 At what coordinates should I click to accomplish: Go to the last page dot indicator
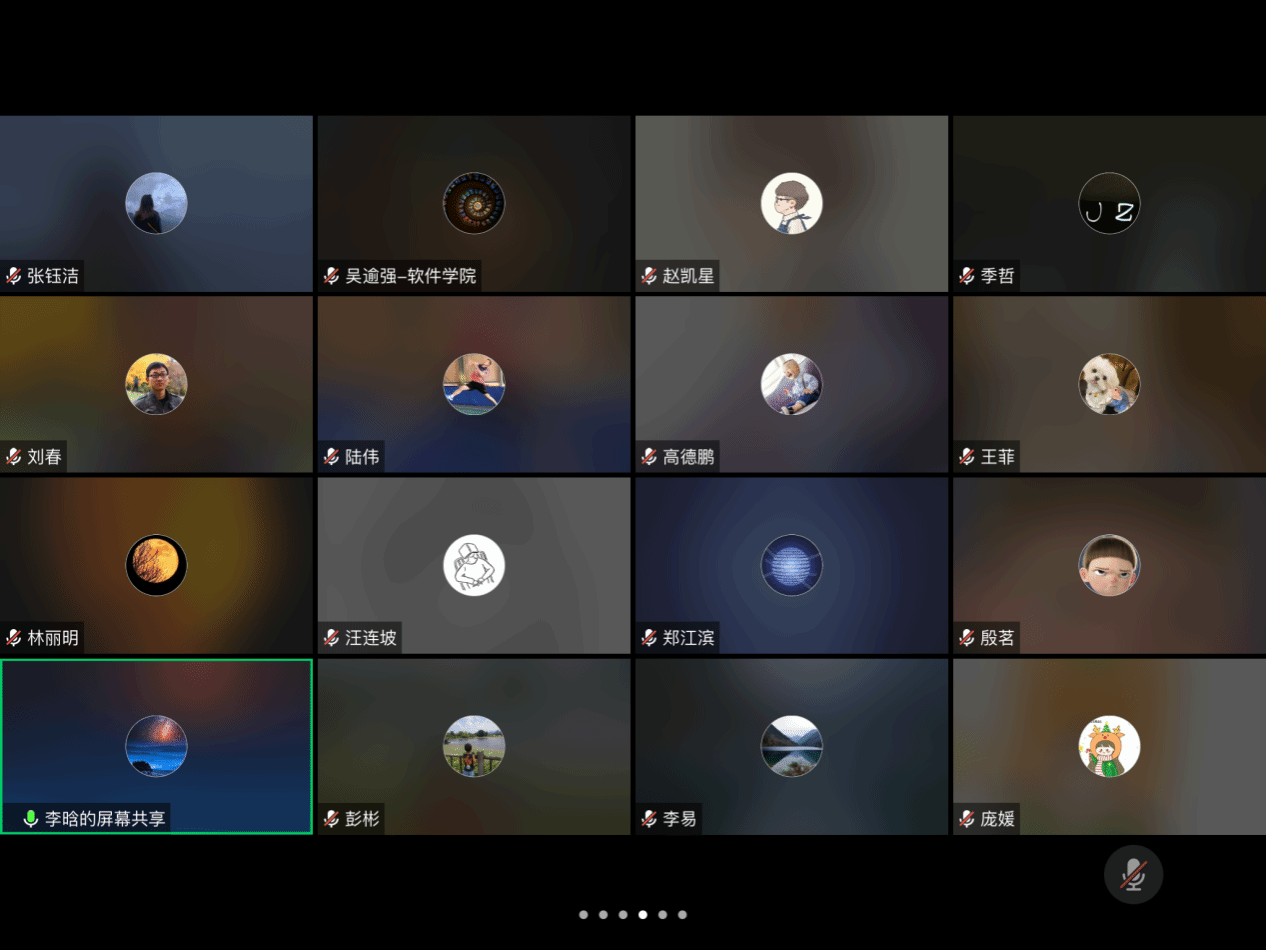point(682,914)
